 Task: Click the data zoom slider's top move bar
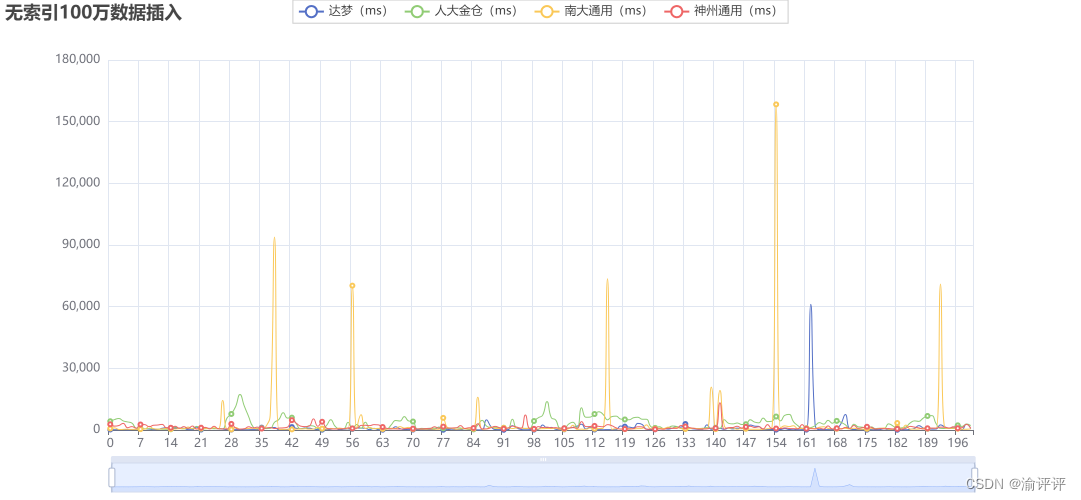click(x=543, y=459)
